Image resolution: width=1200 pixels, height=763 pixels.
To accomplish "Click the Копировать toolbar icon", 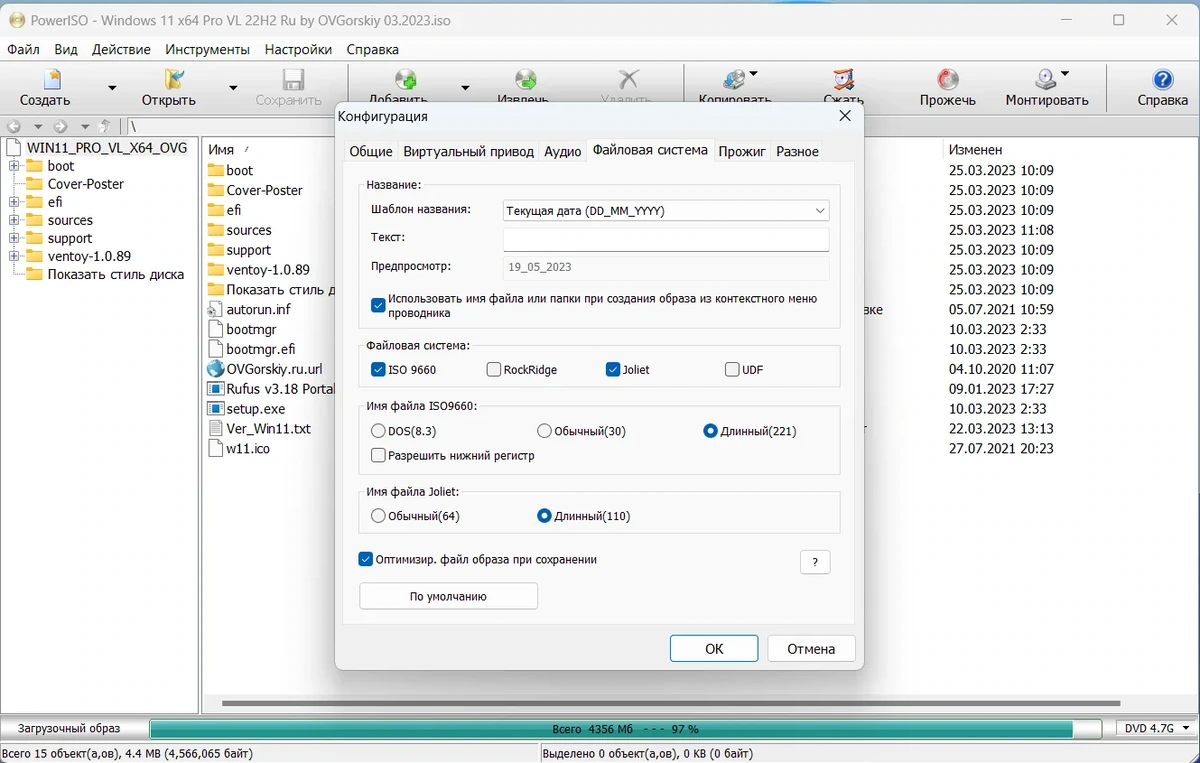I will [734, 80].
